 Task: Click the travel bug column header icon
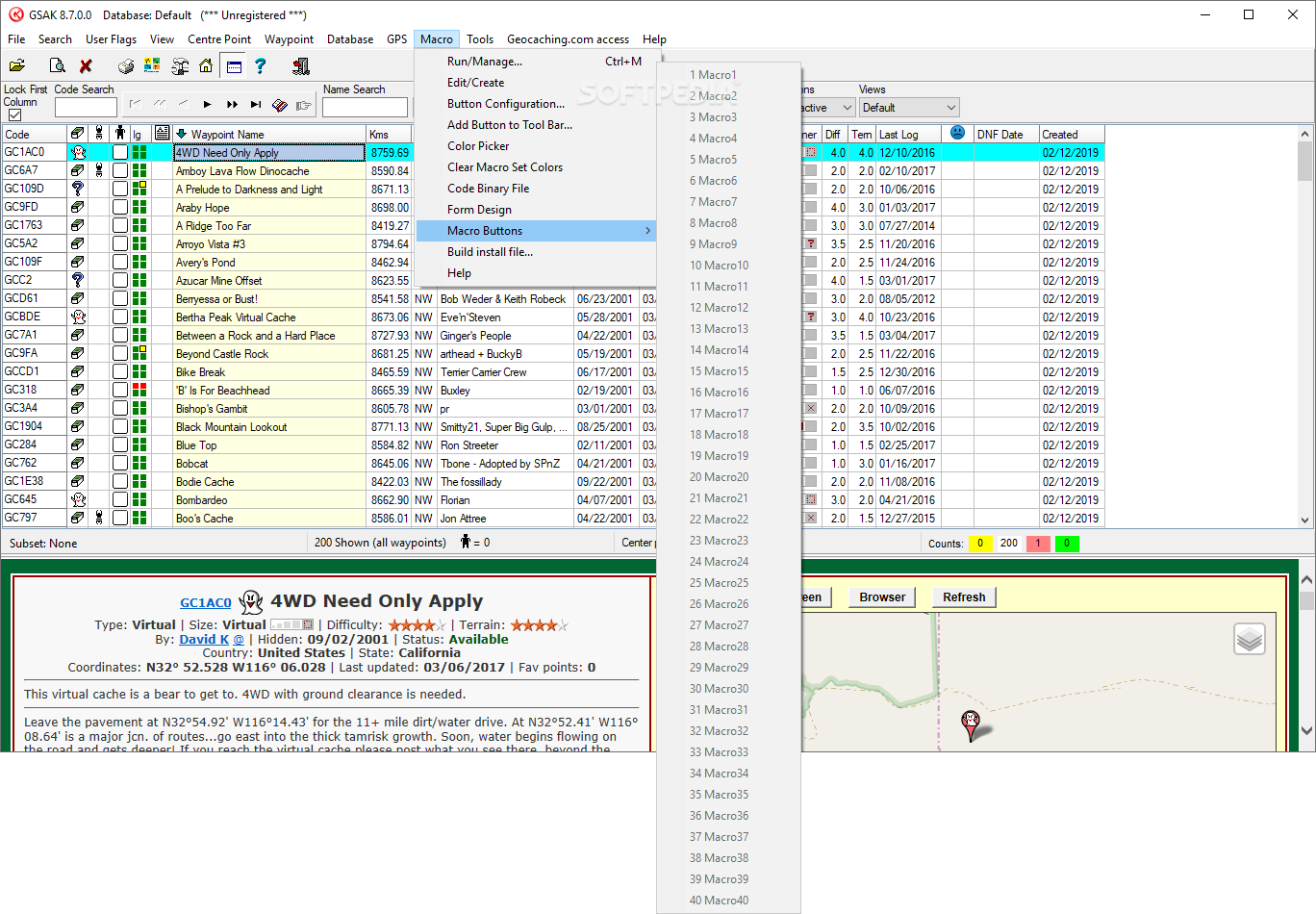(98, 134)
